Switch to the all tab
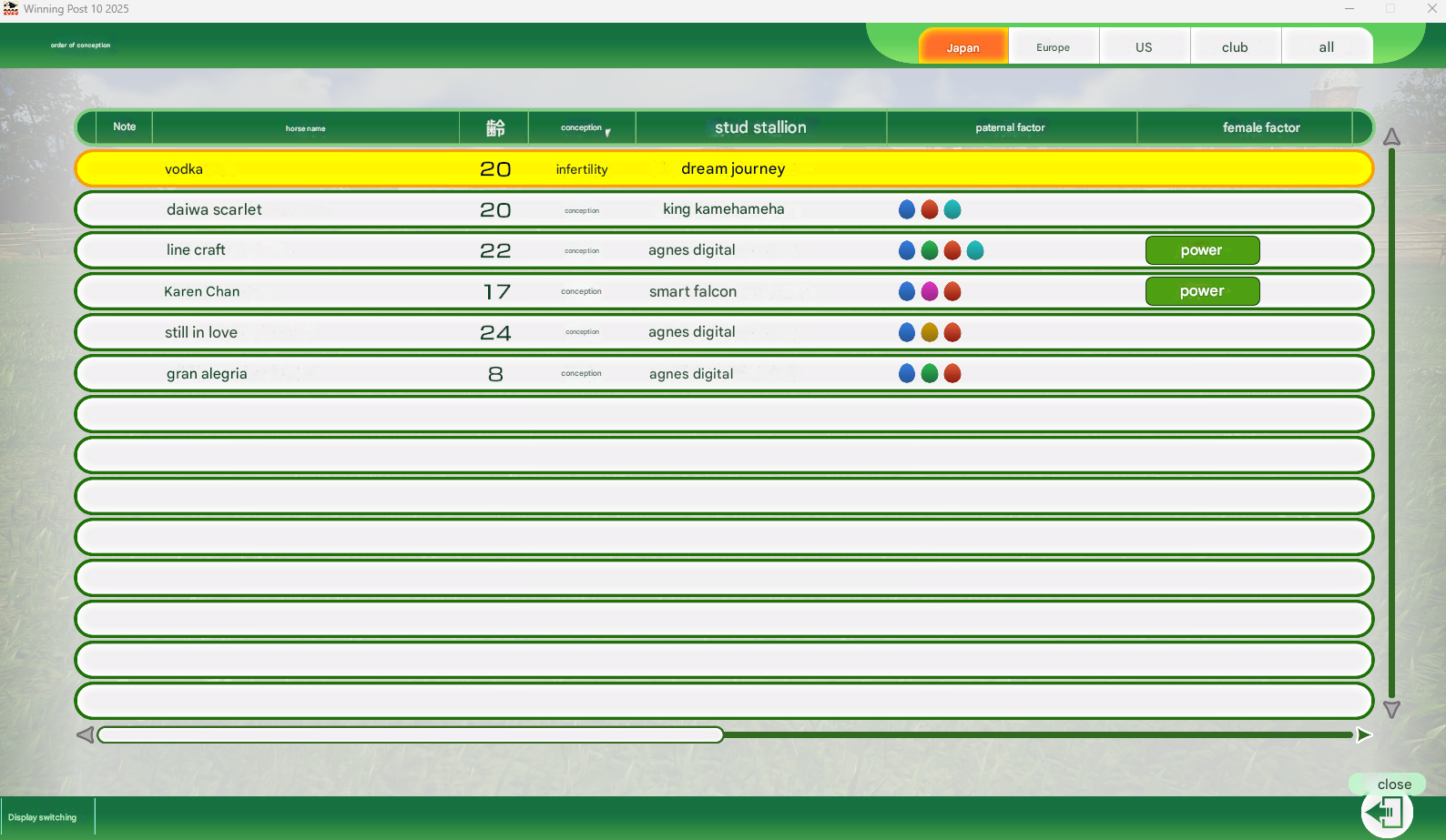 point(1327,46)
